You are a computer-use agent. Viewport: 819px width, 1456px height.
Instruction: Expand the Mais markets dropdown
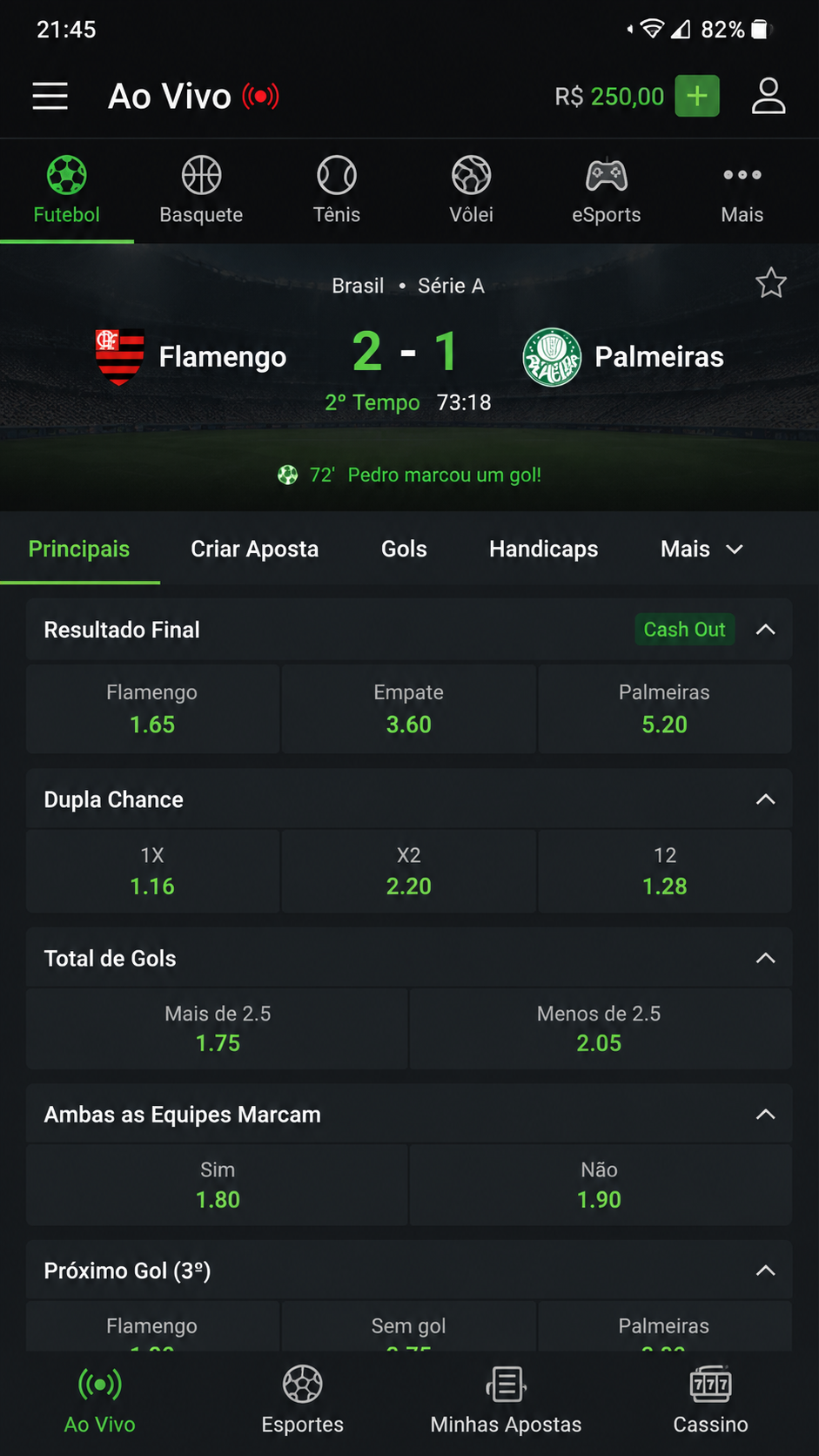tap(702, 549)
